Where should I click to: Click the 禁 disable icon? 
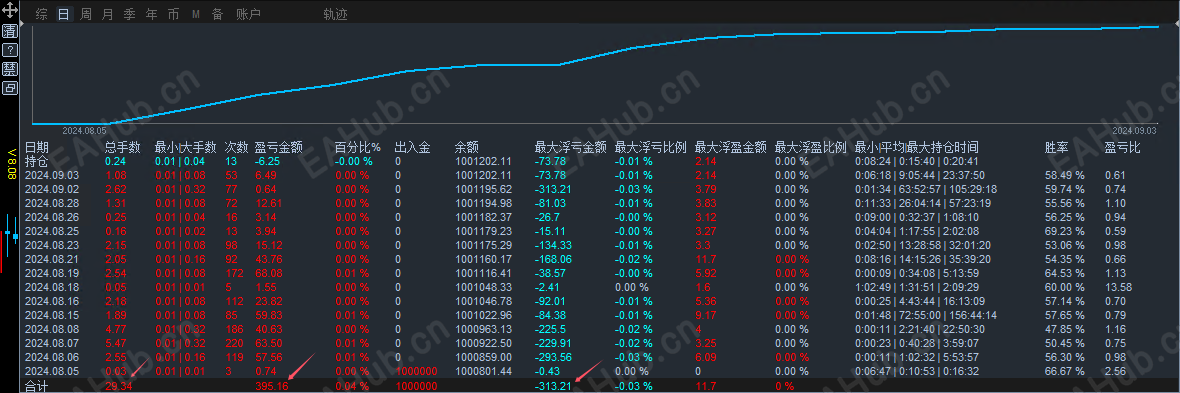coord(10,69)
